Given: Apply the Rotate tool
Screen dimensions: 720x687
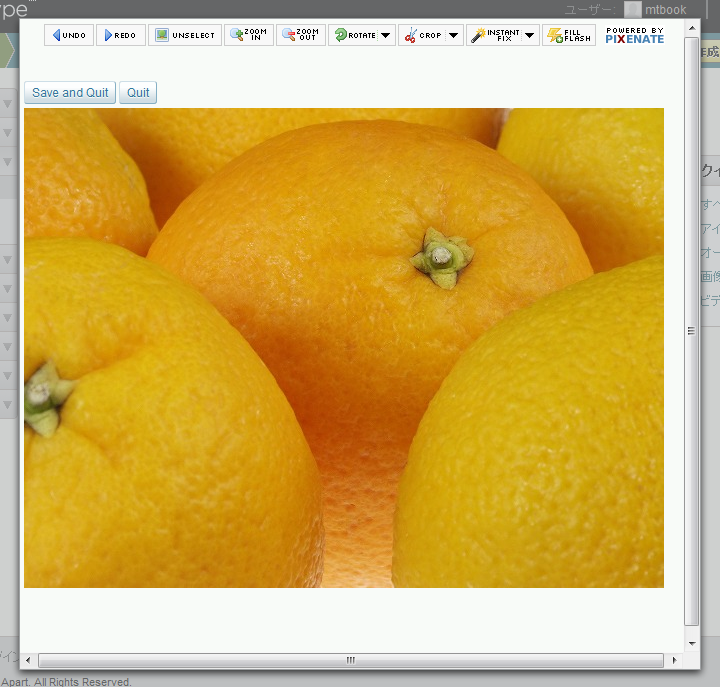Looking at the screenshot, I should click(355, 35).
